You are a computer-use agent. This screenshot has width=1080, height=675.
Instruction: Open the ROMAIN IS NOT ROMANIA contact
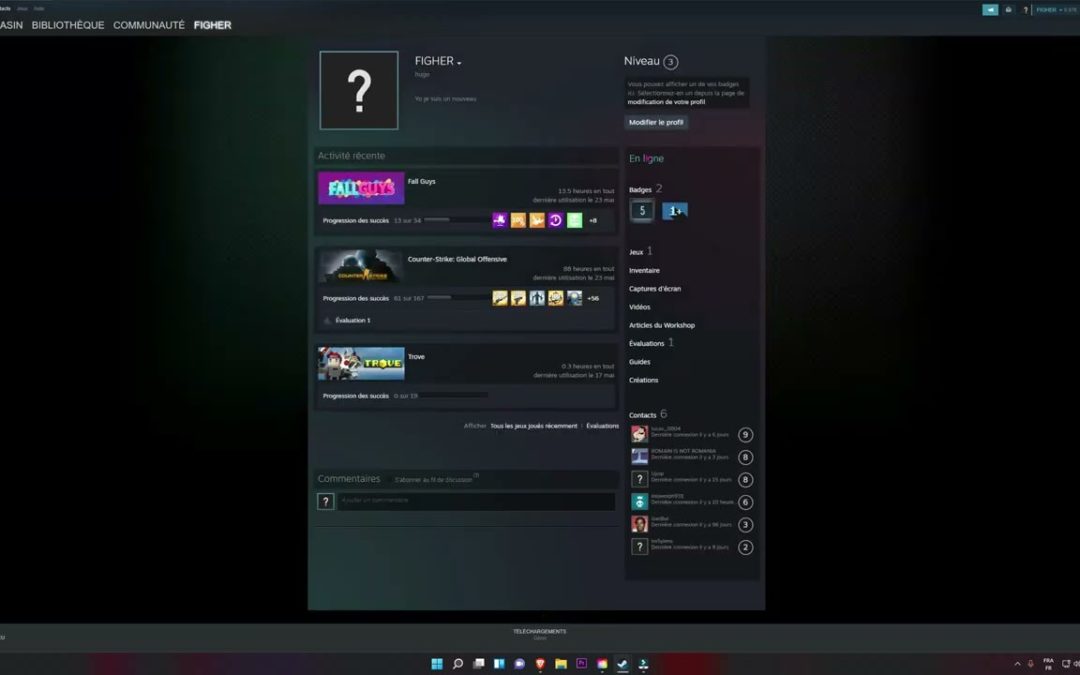click(x=692, y=457)
